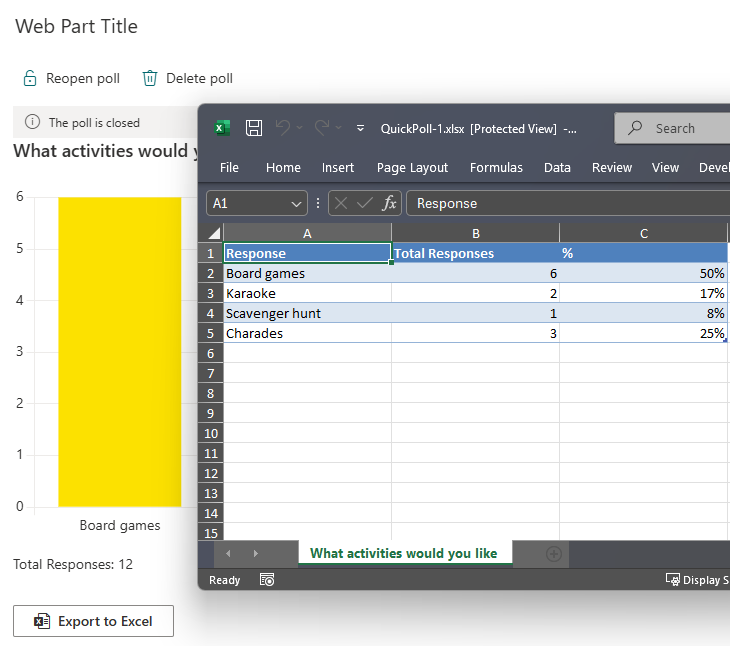Screen dimensions: 730x646
Task: Click the Select All corner triangle
Action: (214, 233)
